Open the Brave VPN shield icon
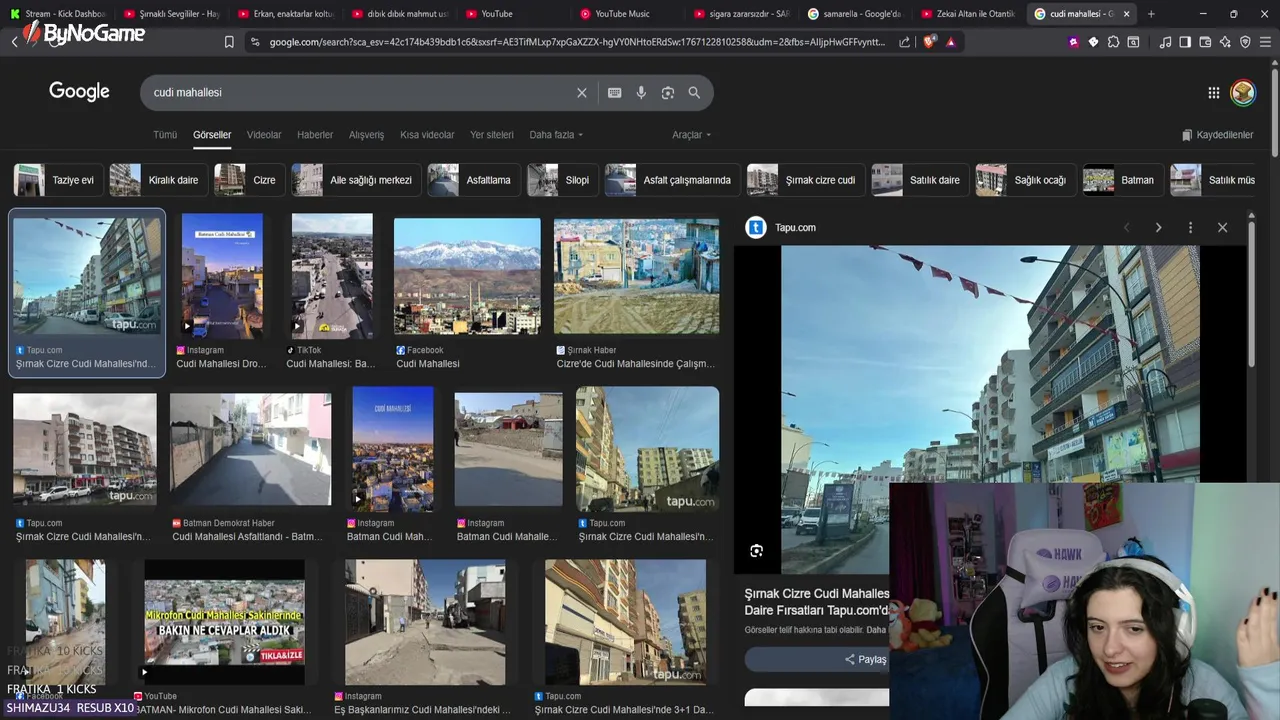1280x720 pixels. [x=1245, y=42]
